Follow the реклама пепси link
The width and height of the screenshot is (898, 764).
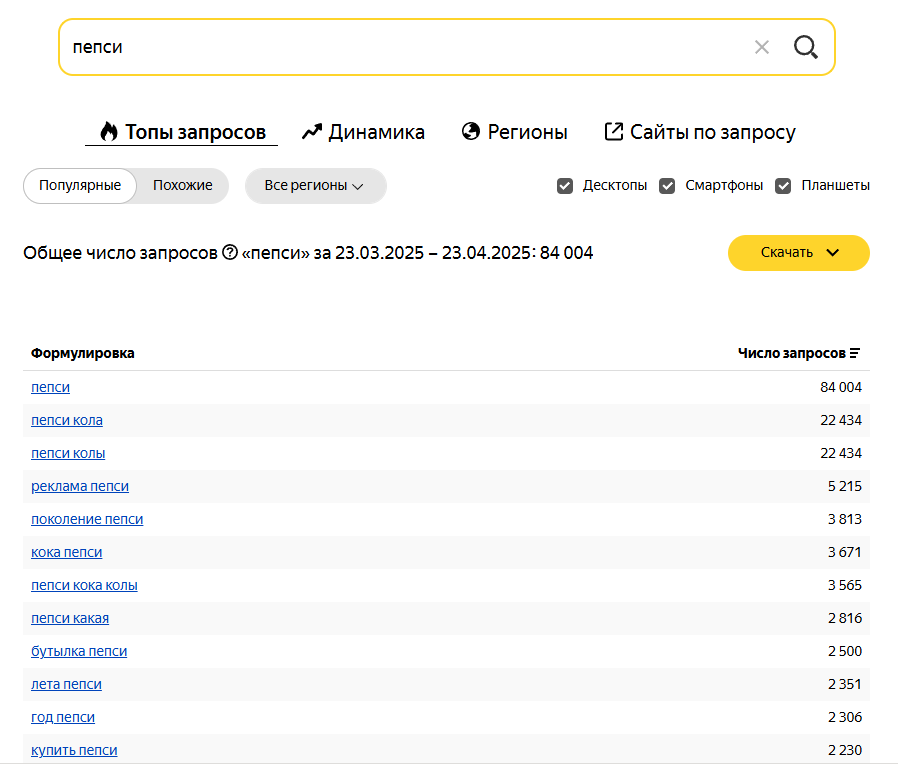pos(80,486)
